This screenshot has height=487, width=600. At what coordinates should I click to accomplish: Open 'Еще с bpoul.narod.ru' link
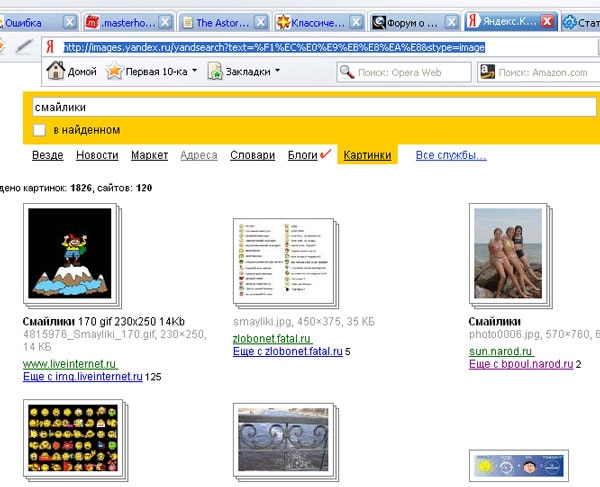tap(521, 364)
